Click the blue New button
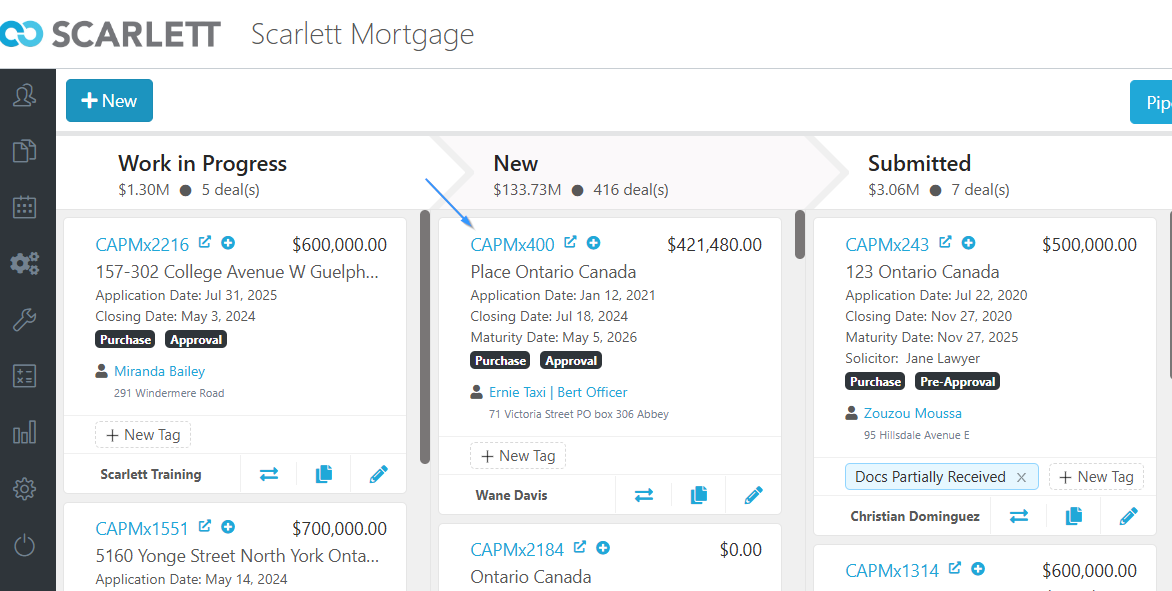Image resolution: width=1172 pixels, height=591 pixels. (109, 100)
